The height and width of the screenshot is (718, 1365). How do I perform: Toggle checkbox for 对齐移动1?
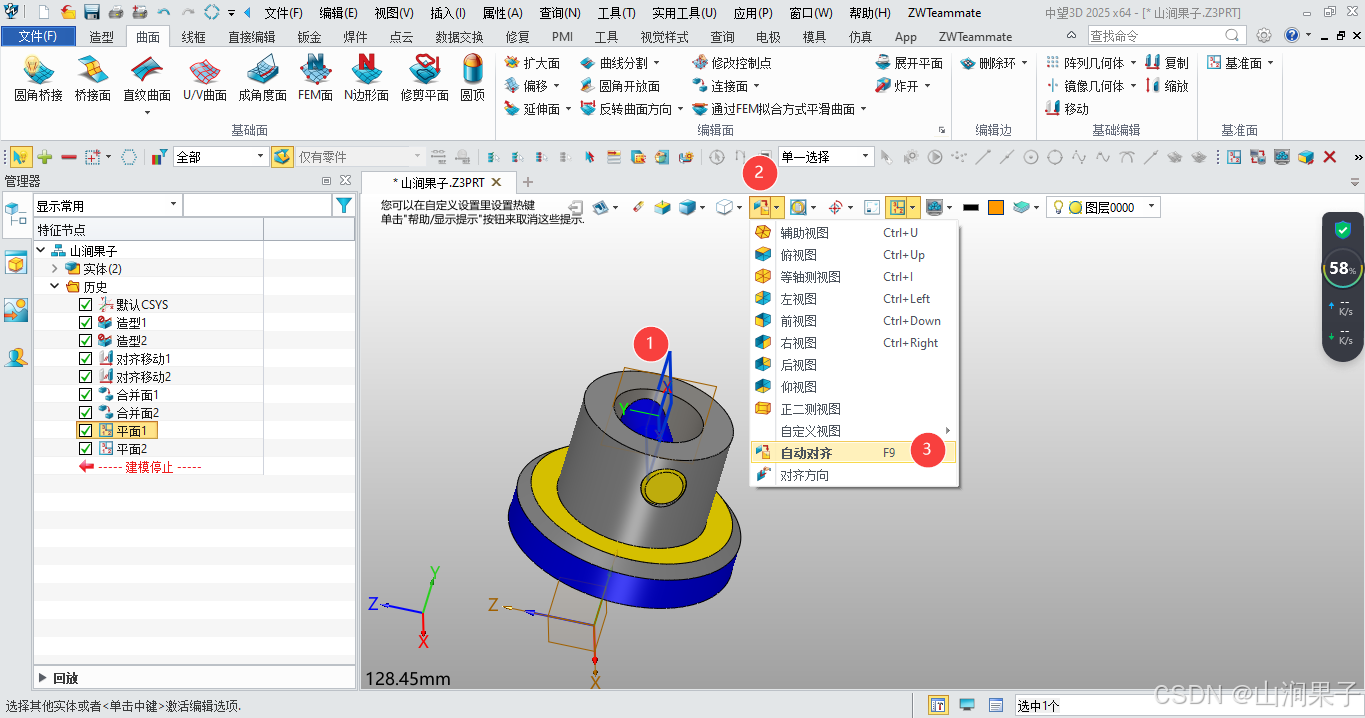pos(85,358)
